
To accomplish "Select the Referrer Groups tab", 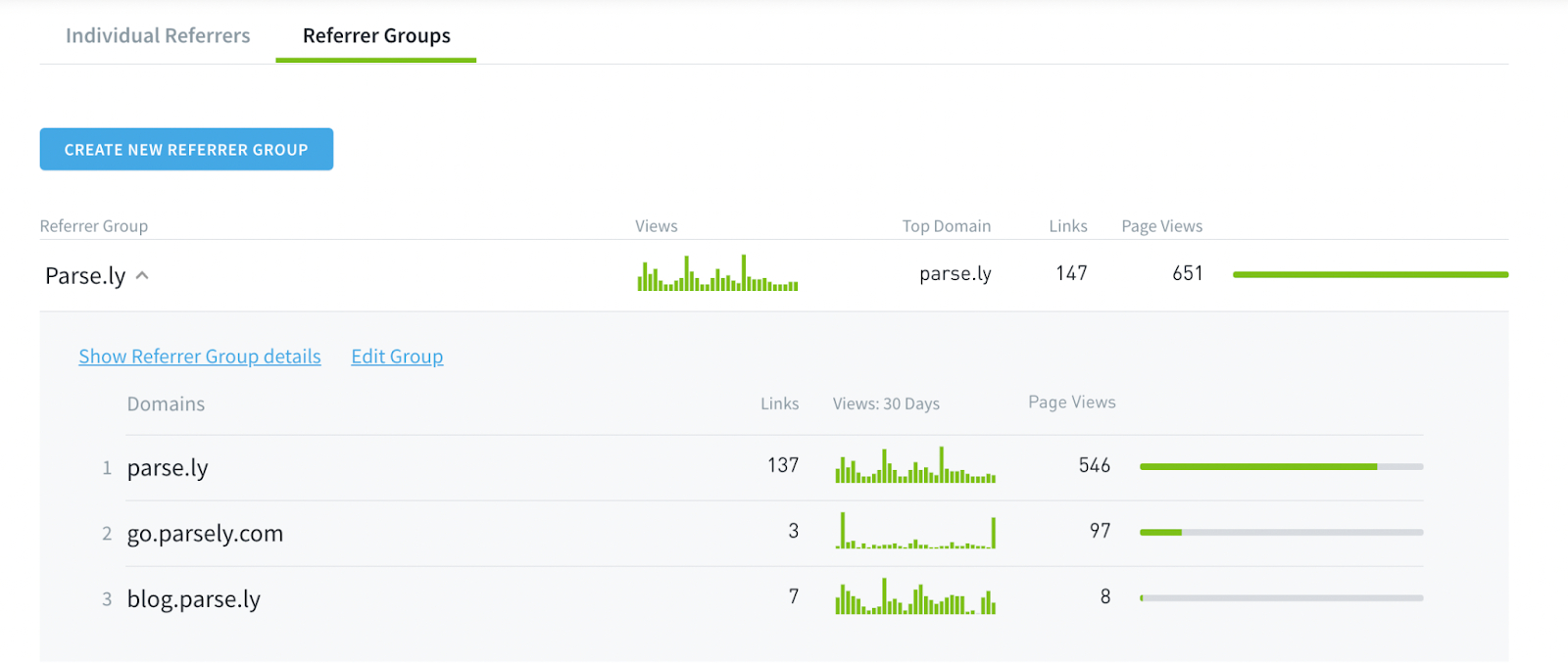I will tap(376, 35).
